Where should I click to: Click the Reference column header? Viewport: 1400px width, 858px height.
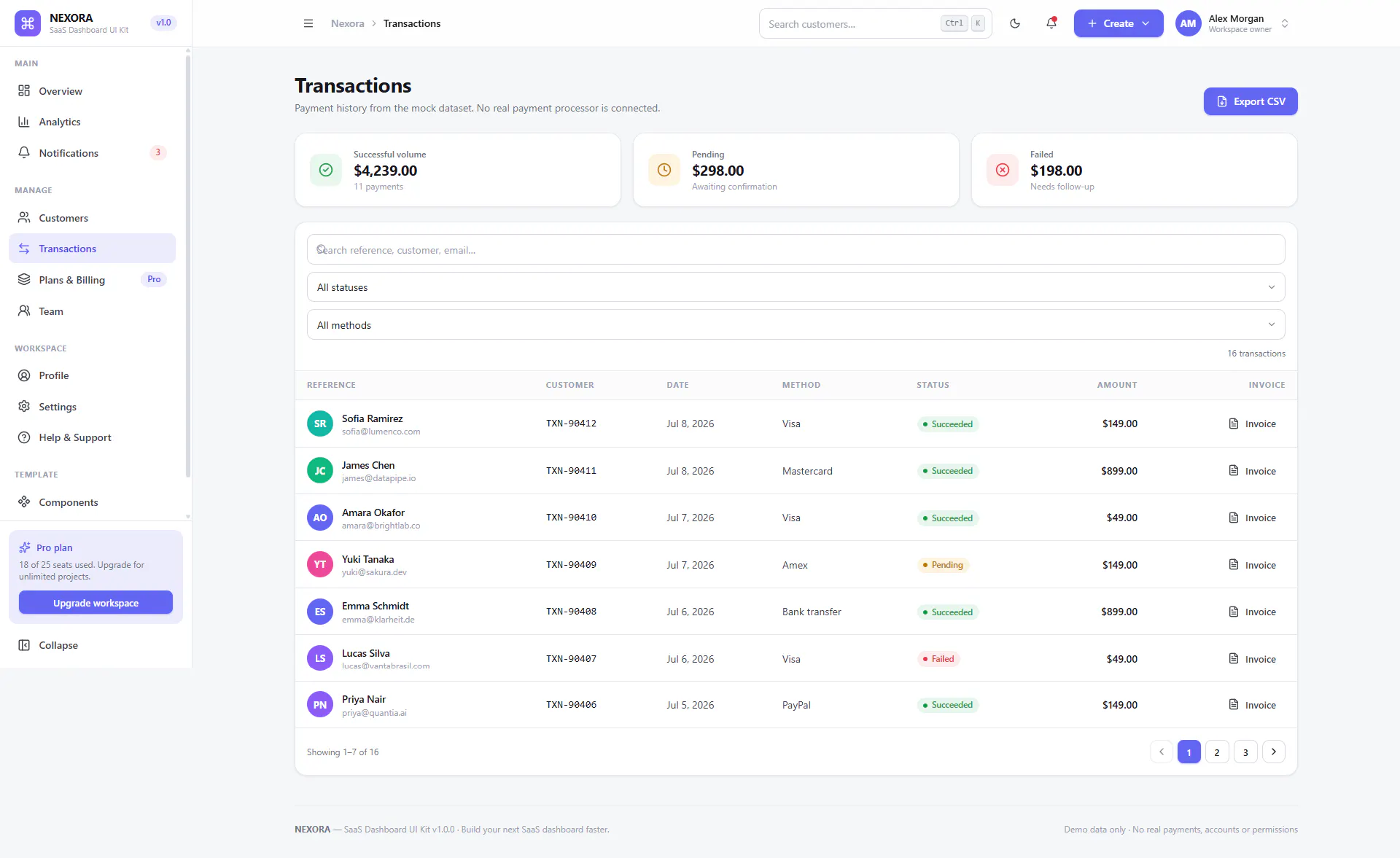tap(331, 385)
